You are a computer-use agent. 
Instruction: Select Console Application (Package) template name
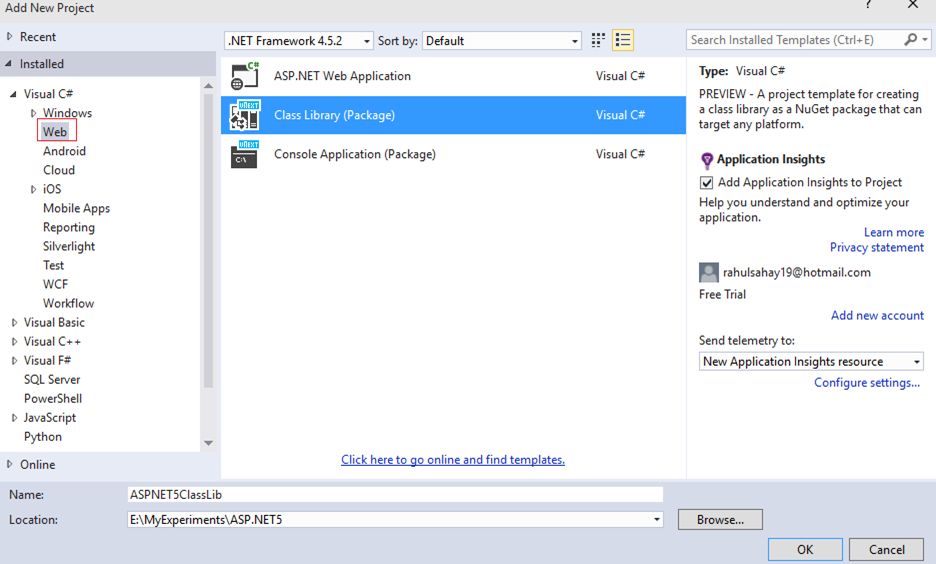coord(355,154)
